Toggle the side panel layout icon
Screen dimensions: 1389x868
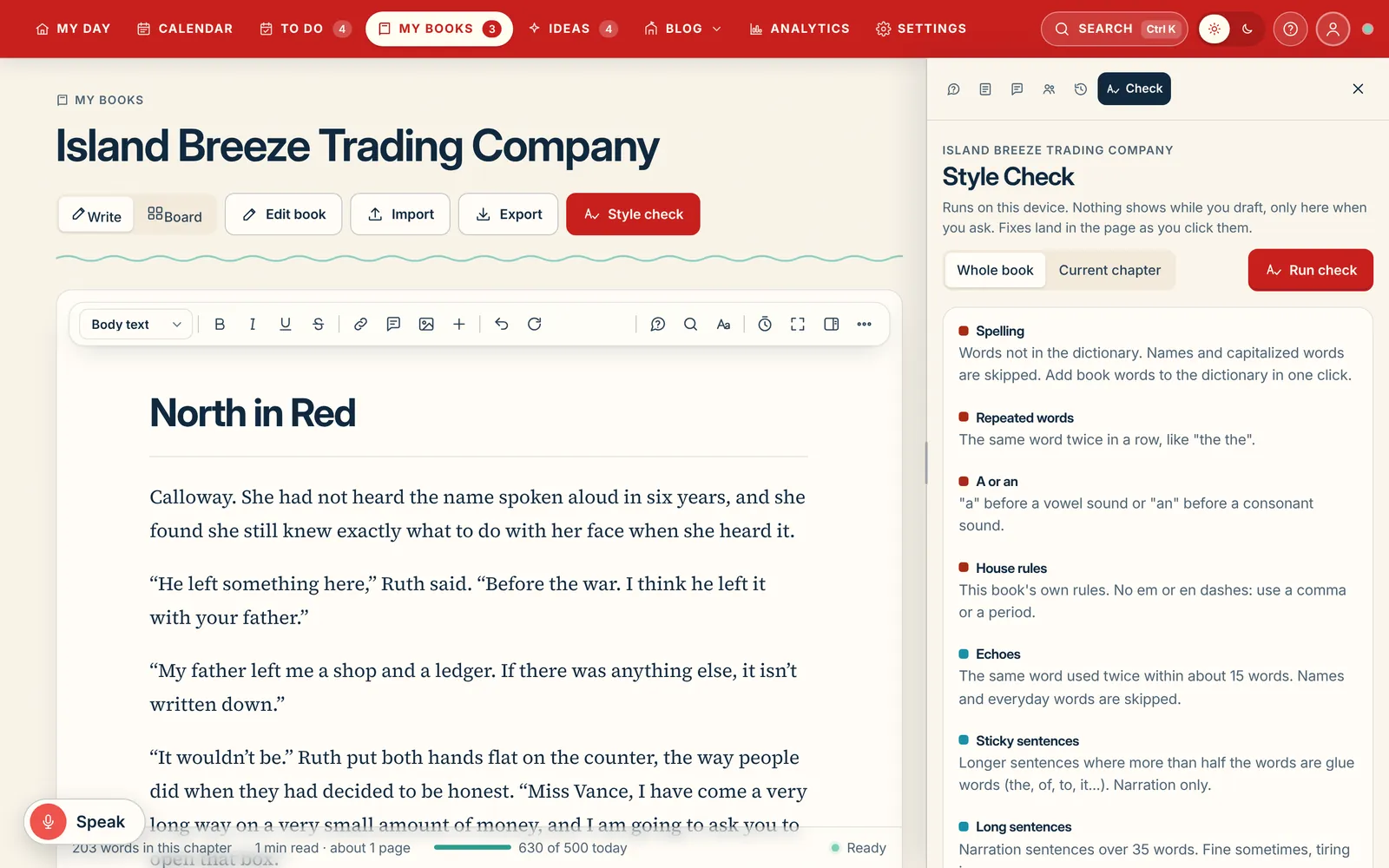[x=831, y=324]
